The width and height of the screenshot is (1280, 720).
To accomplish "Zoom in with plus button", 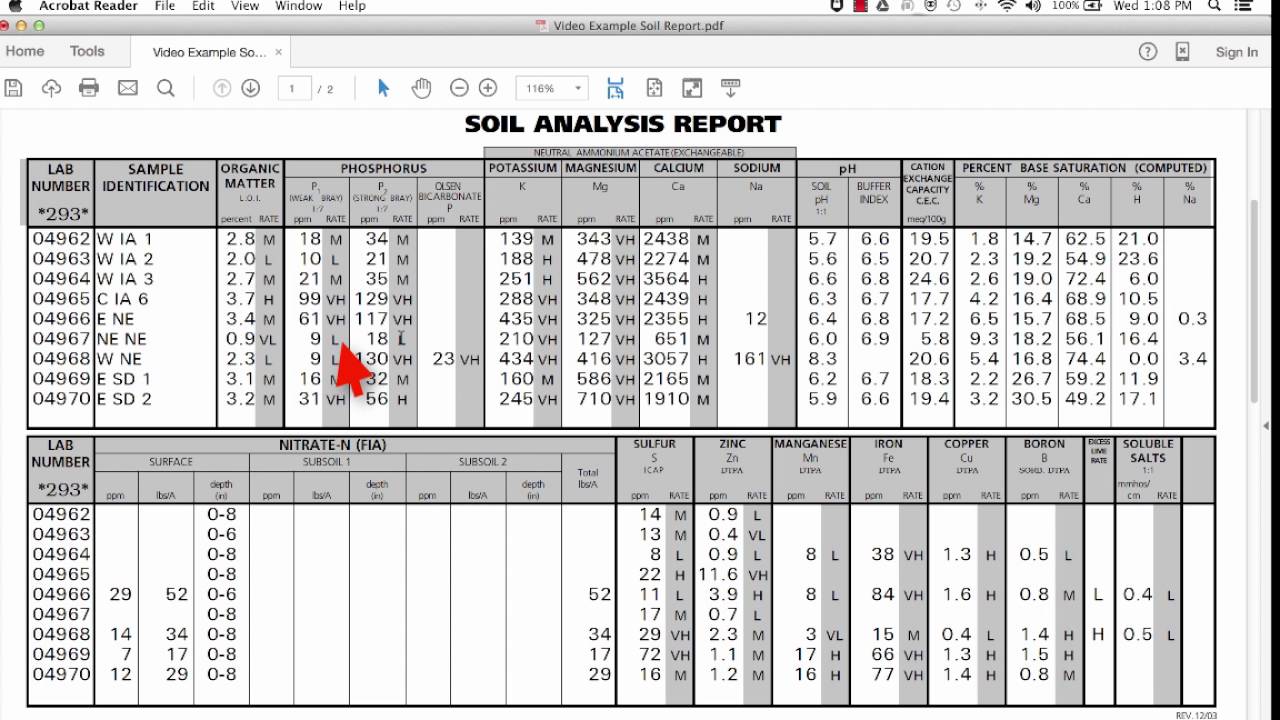I will coord(488,88).
